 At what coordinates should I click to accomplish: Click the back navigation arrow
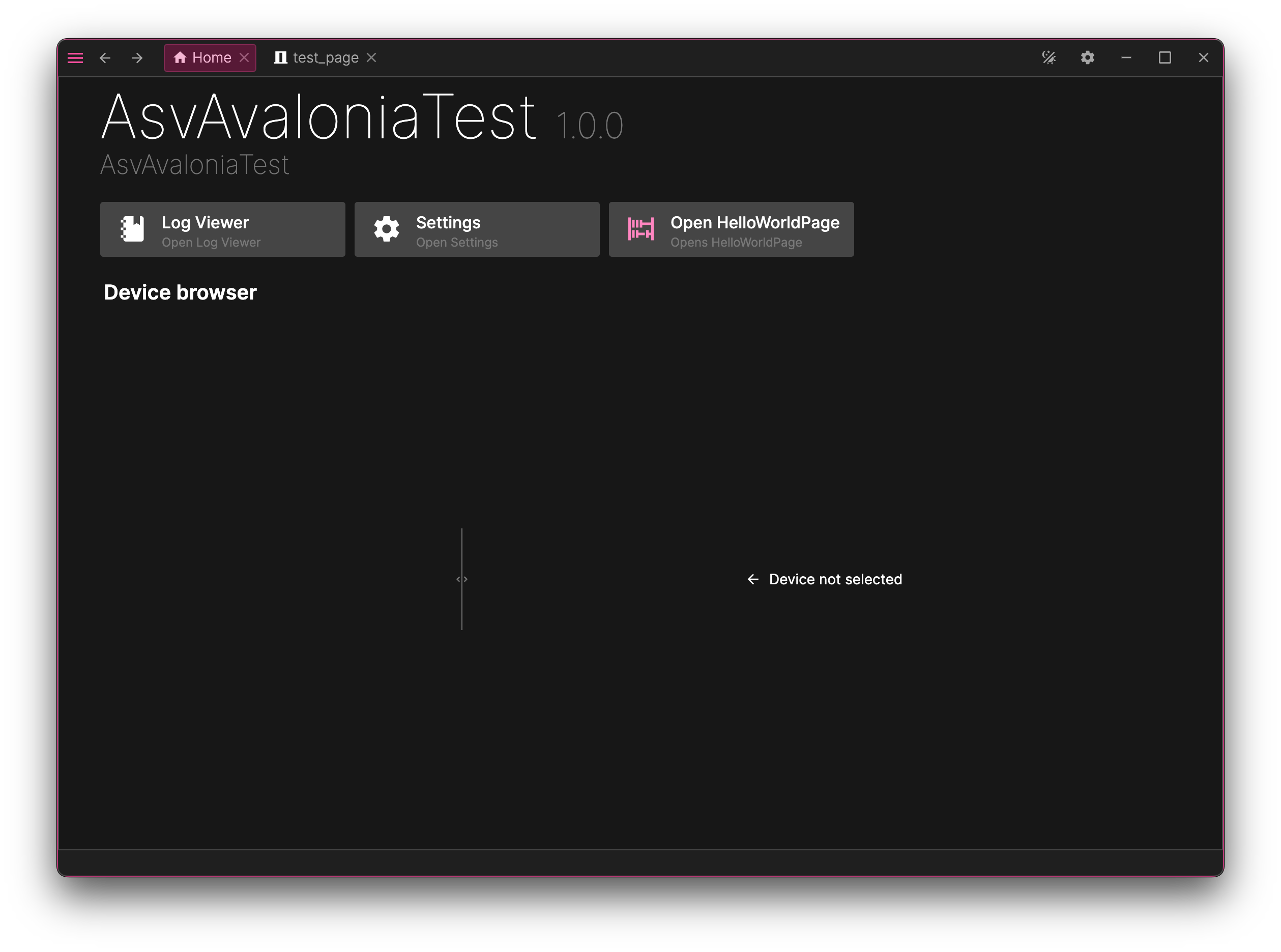pos(105,57)
